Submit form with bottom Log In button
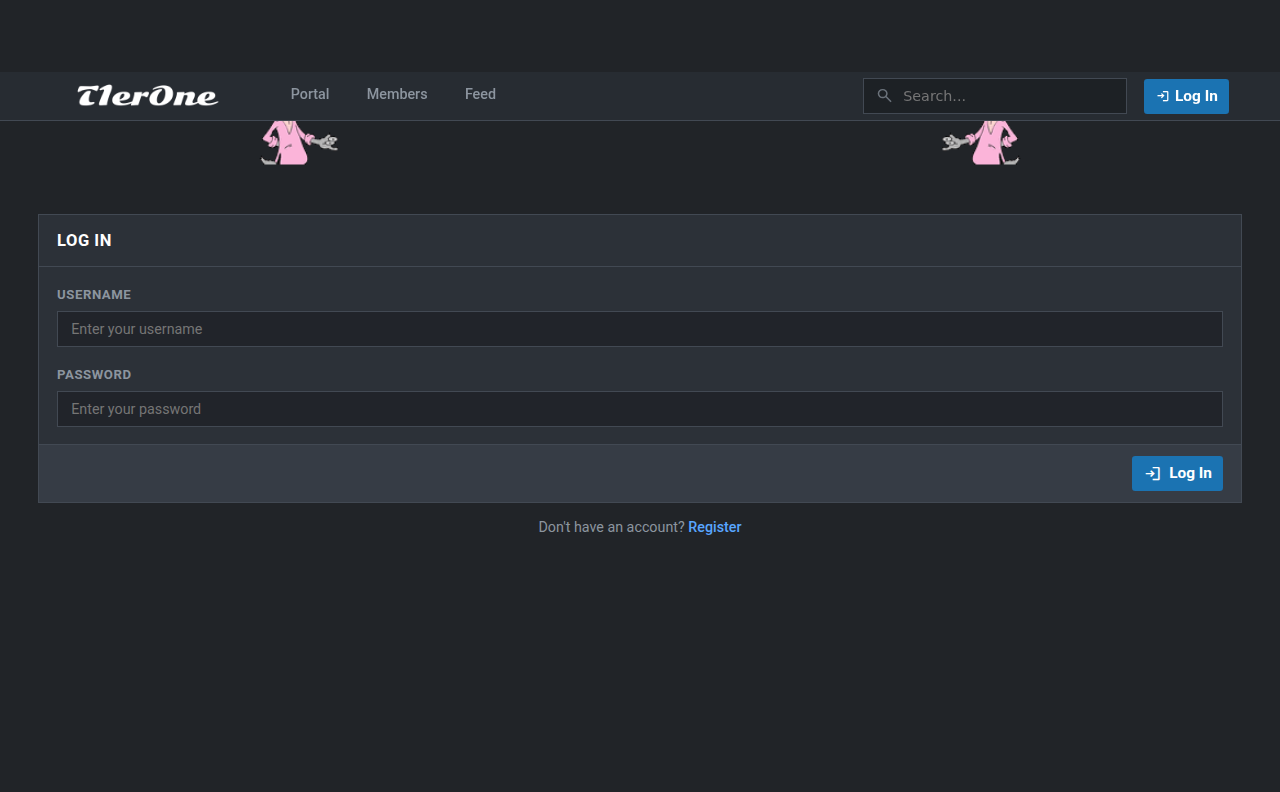This screenshot has width=1280, height=792. coord(1177,474)
